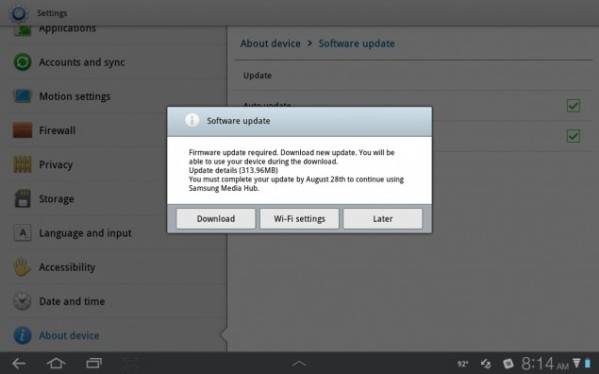
Task: Tap the Privacy fence icon
Action: [23, 164]
